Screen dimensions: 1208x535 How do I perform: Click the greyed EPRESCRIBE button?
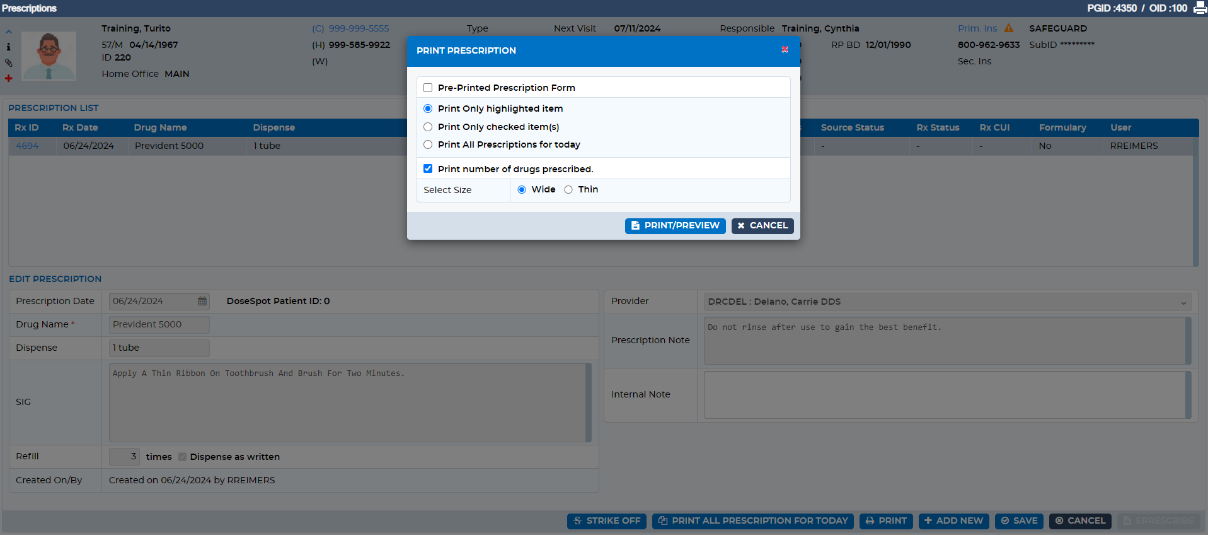1160,521
